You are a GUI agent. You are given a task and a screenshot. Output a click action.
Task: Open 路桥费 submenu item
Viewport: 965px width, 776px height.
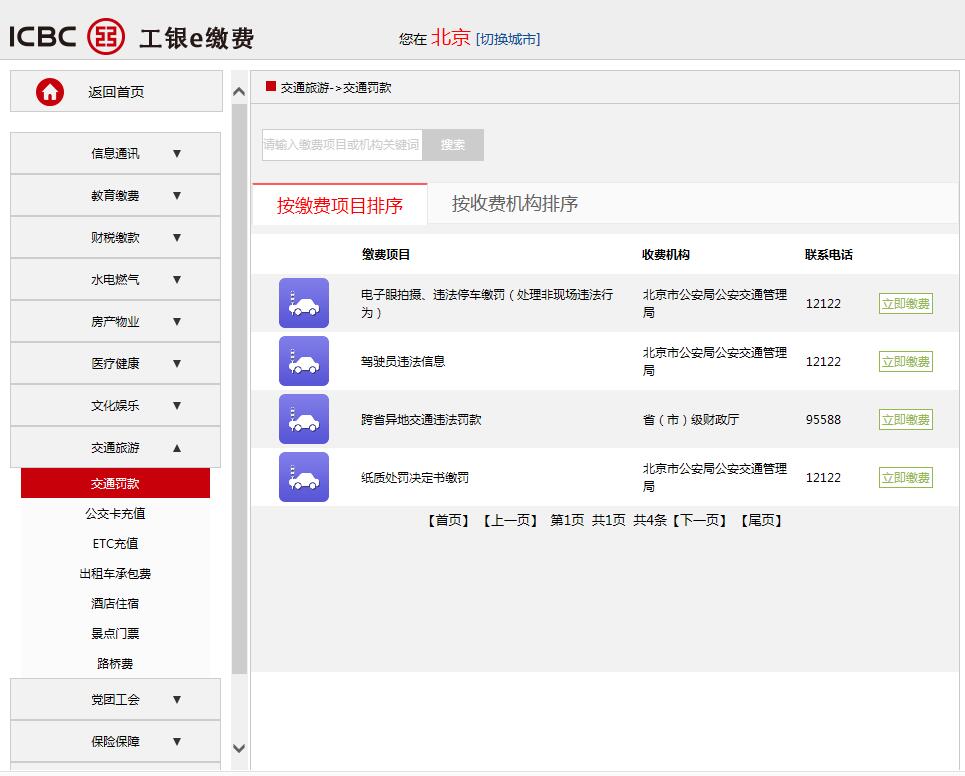click(116, 663)
